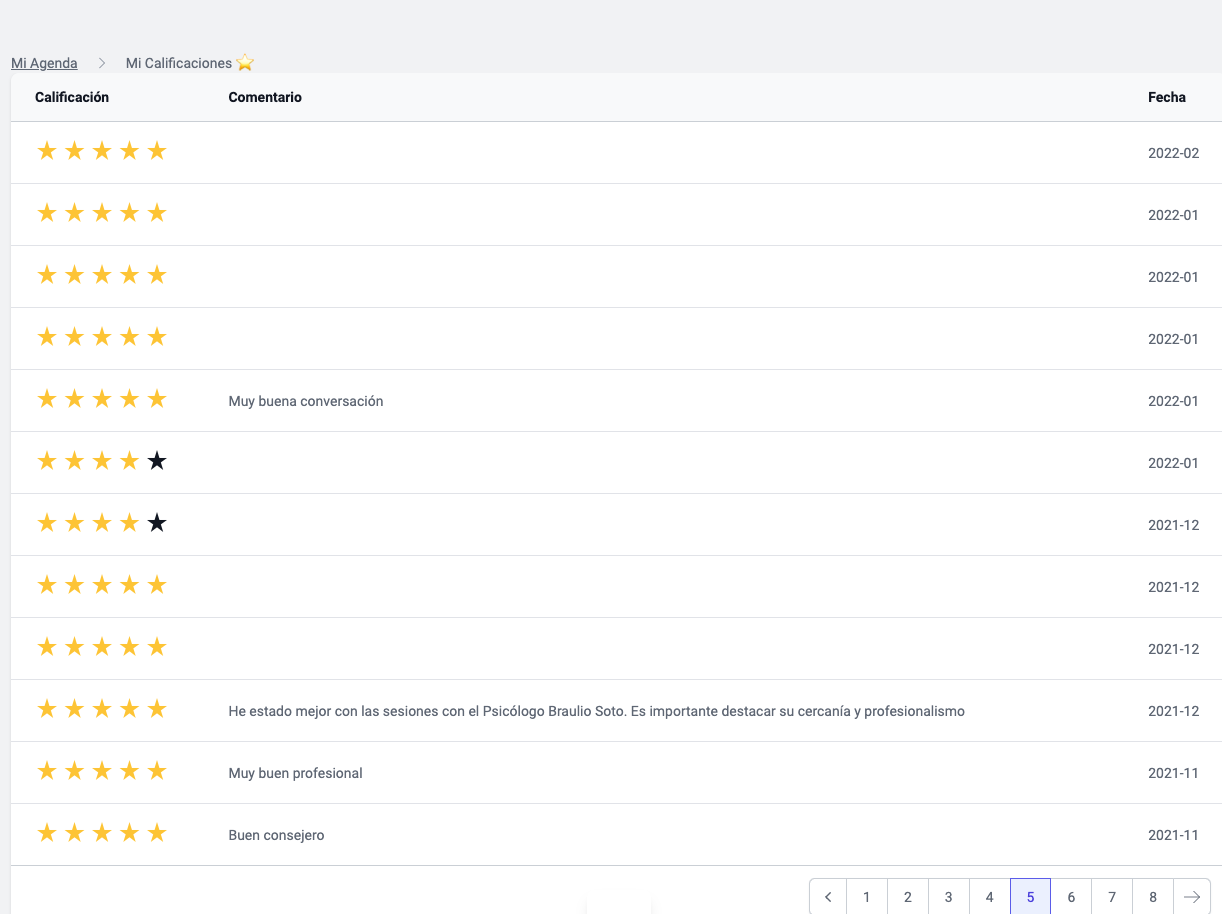
Task: Open page 2 of ratings
Action: coord(908,897)
